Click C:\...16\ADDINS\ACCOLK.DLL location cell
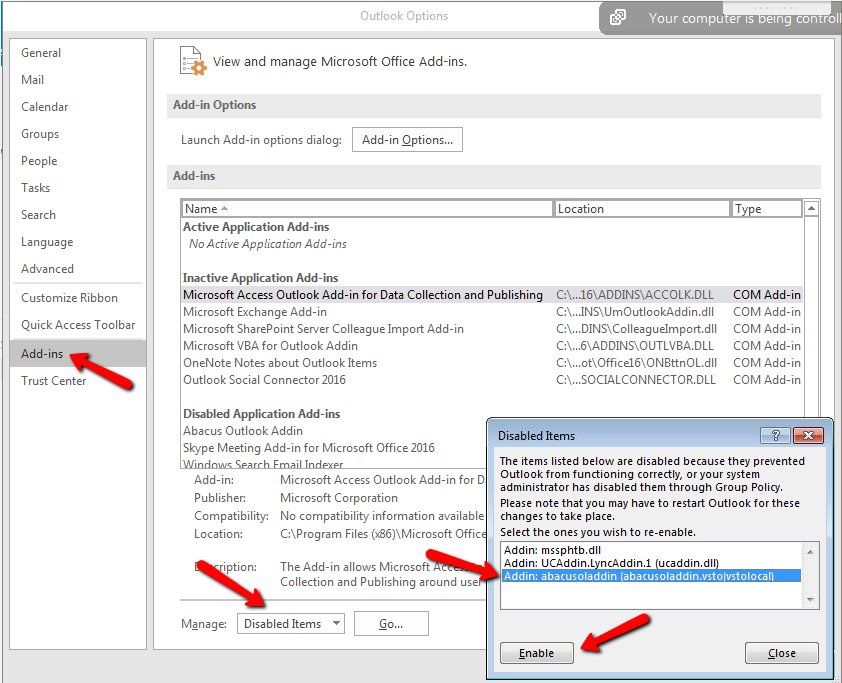This screenshot has width=842, height=683. tap(635, 295)
